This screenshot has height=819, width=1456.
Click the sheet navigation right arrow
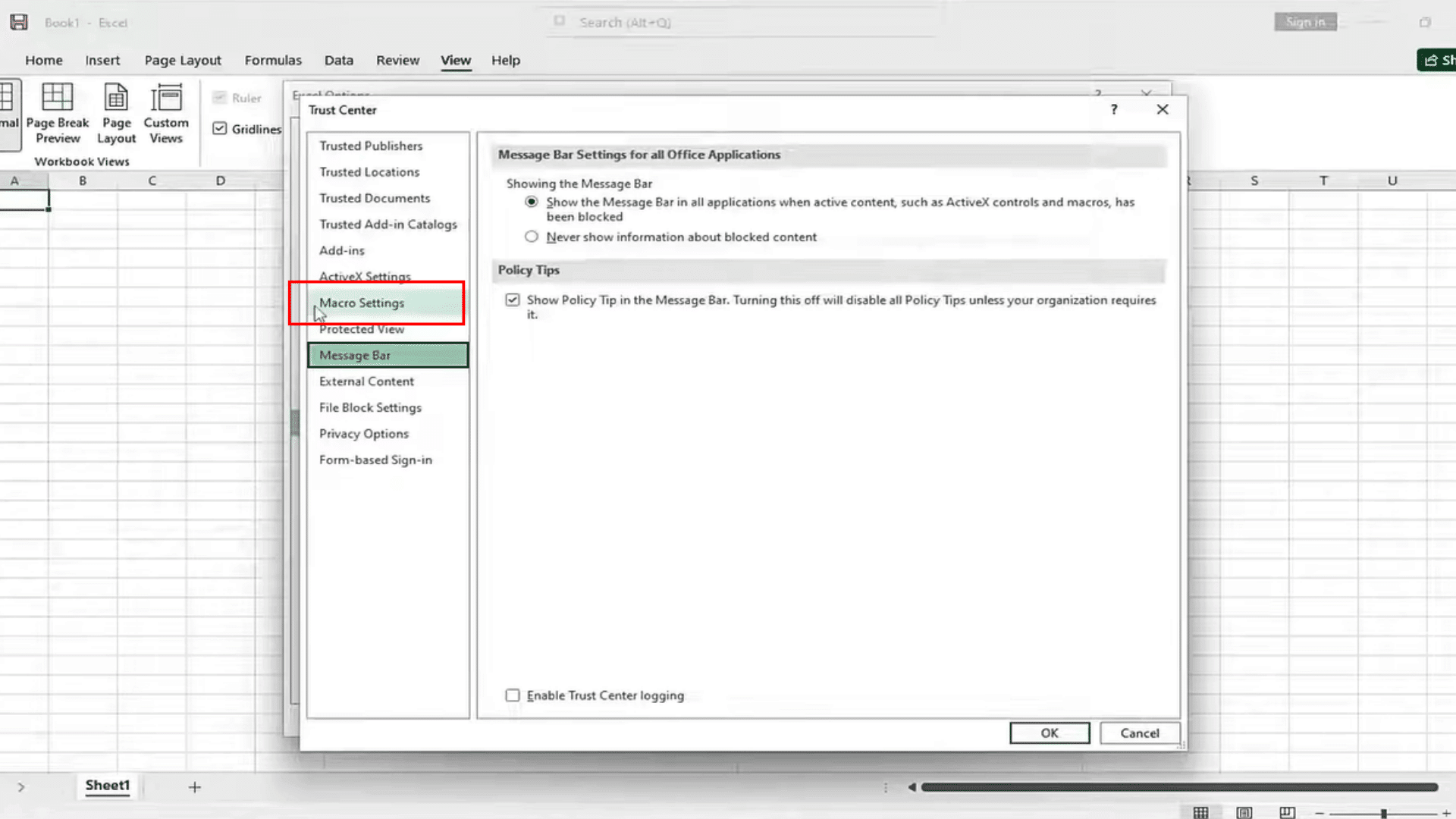(21, 787)
